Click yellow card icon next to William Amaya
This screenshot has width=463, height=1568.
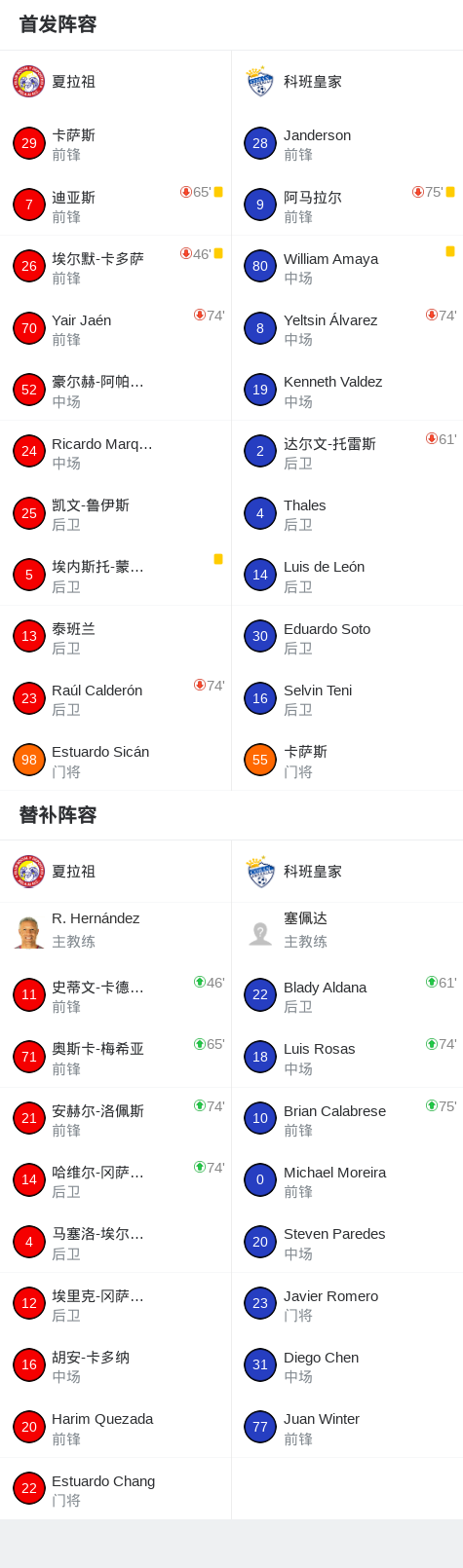[x=450, y=251]
